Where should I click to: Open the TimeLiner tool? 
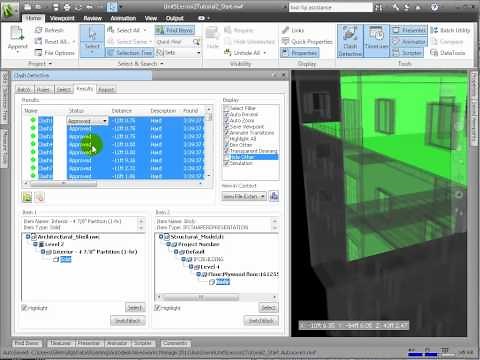pyautogui.click(x=376, y=41)
